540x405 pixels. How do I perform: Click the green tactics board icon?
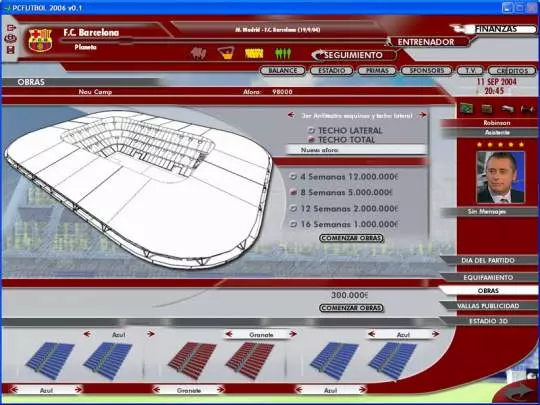pyautogui.click(x=467, y=109)
